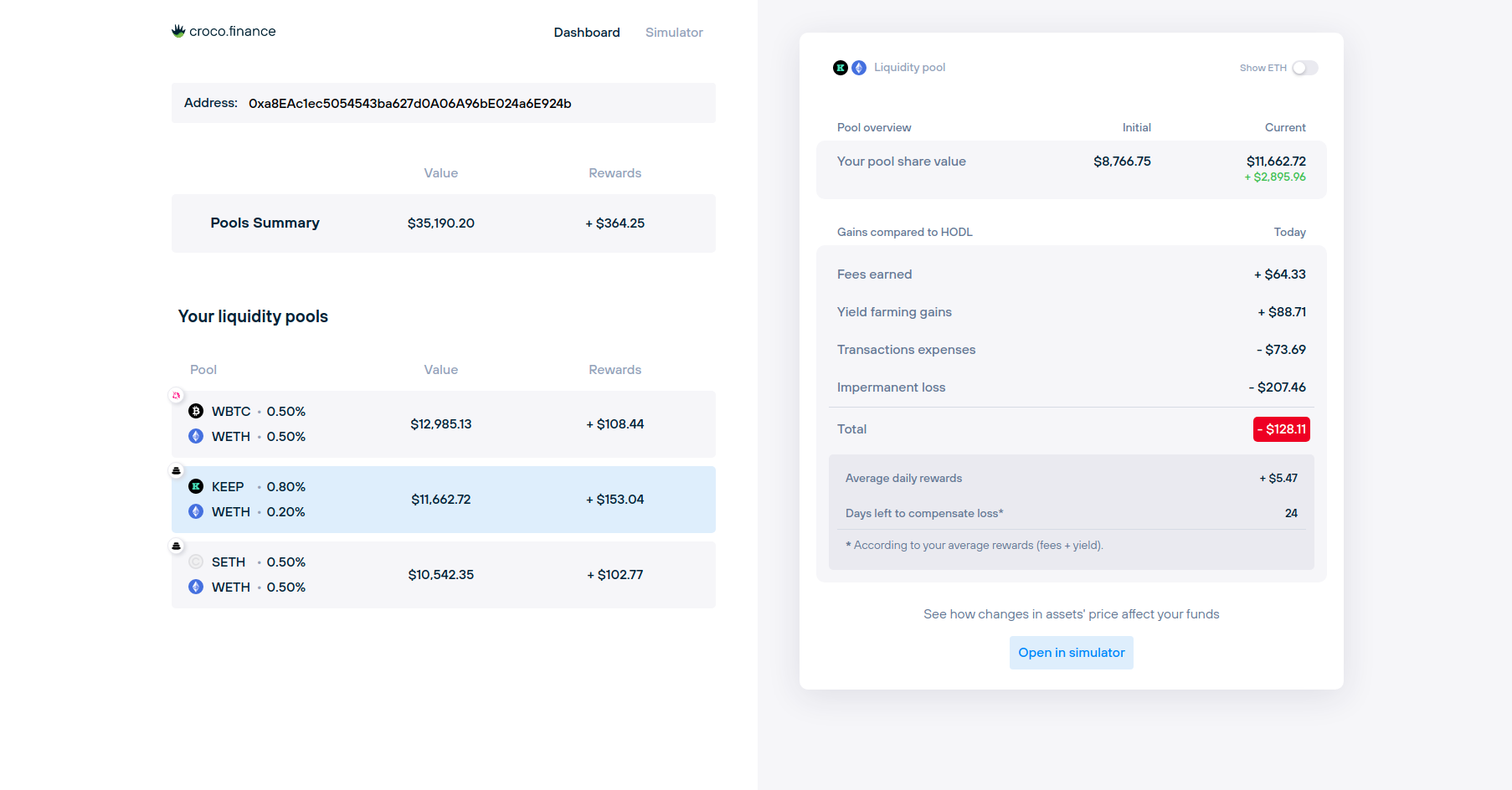Click the WBTC pool rewards + $108.44

pos(615,424)
